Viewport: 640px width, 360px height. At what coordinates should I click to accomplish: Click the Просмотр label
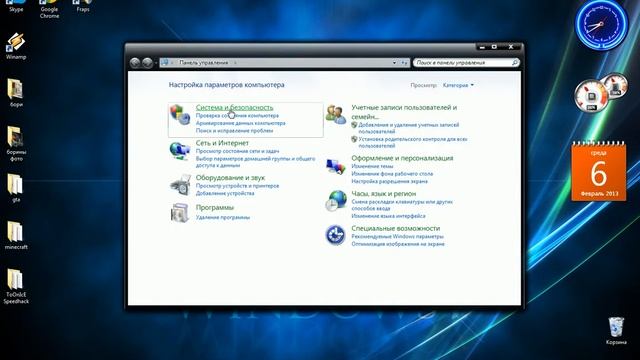coord(424,85)
